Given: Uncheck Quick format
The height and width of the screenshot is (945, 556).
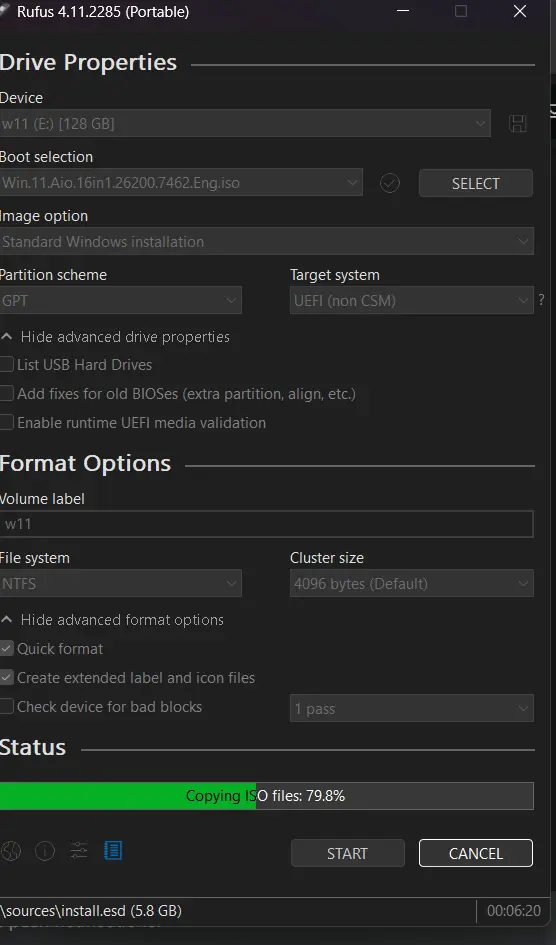Looking at the screenshot, I should pos(7,648).
